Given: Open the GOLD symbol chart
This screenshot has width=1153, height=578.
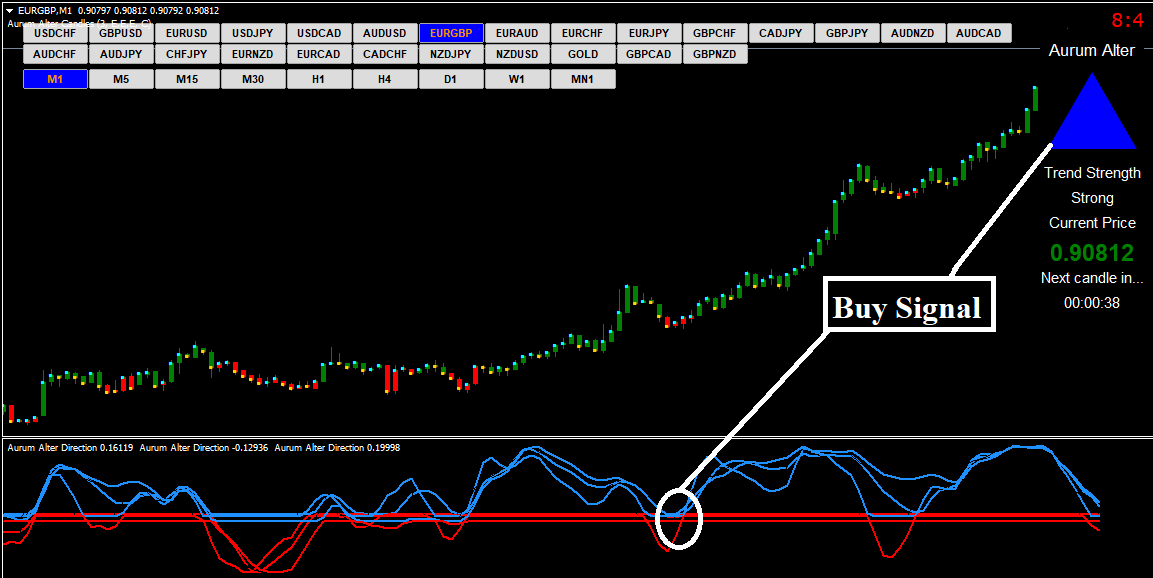Looking at the screenshot, I should (583, 54).
